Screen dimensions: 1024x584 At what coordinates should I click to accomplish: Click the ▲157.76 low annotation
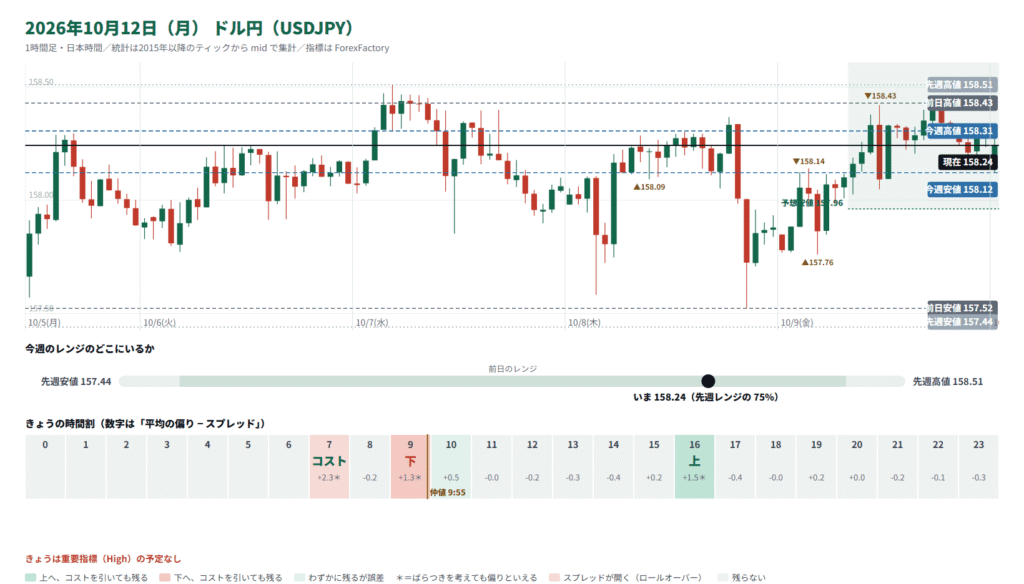click(818, 263)
